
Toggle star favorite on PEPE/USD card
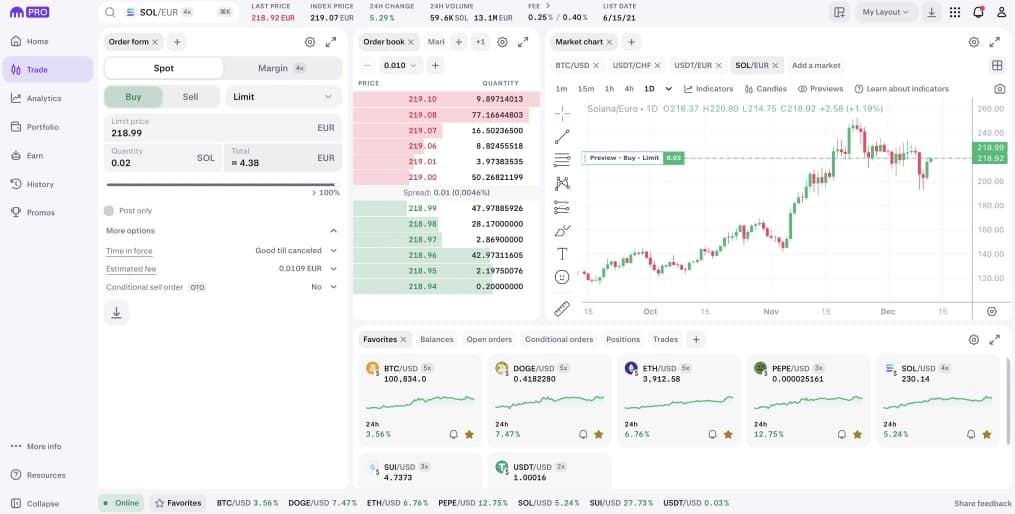pyautogui.click(x=858, y=434)
